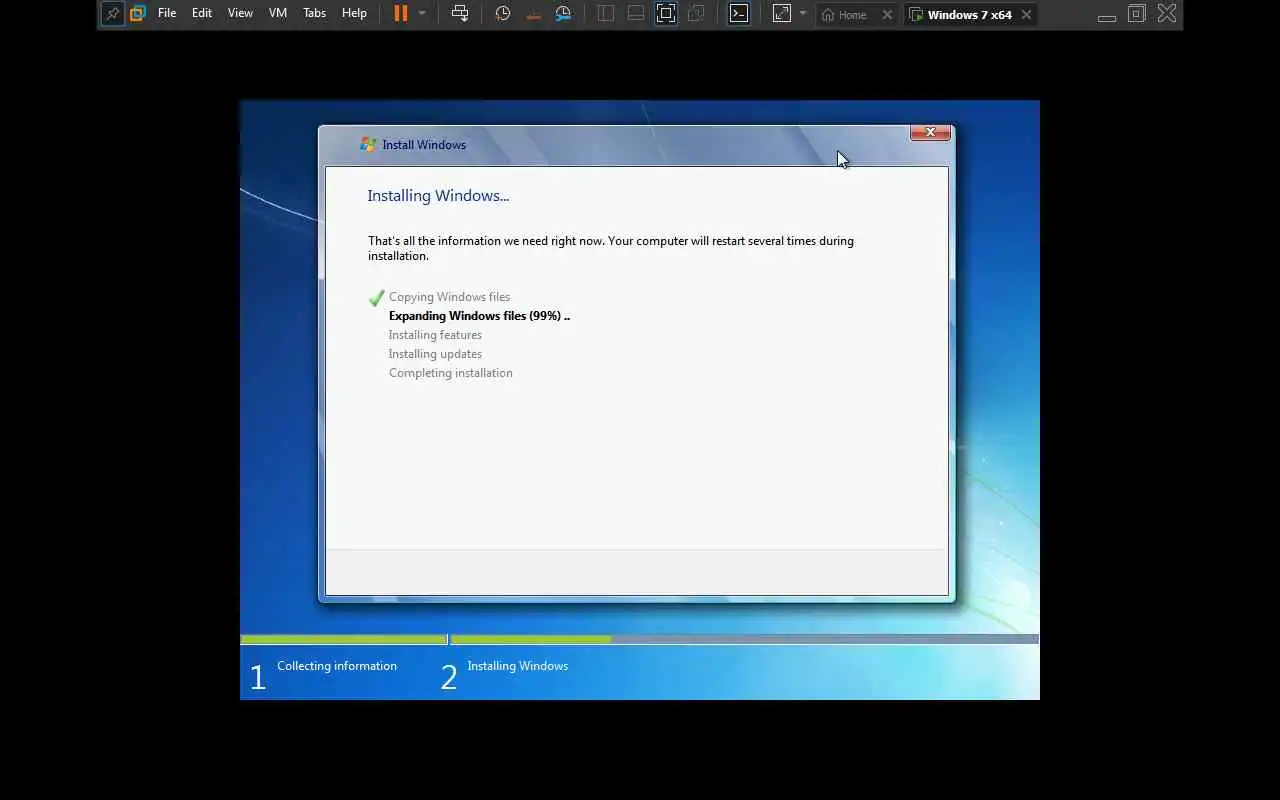Click the 'Collecting information' stage label
The width and height of the screenshot is (1280, 800).
tap(337, 666)
